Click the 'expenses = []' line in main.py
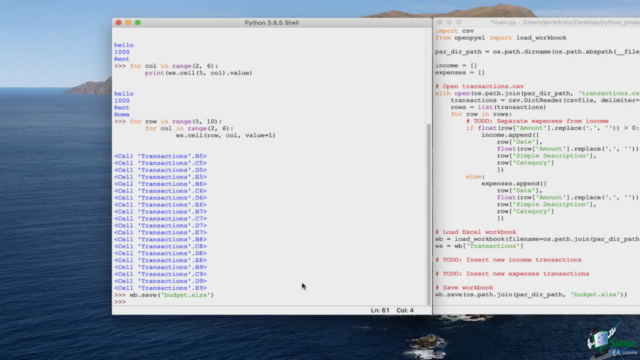This screenshot has width=640, height=360. (460, 72)
